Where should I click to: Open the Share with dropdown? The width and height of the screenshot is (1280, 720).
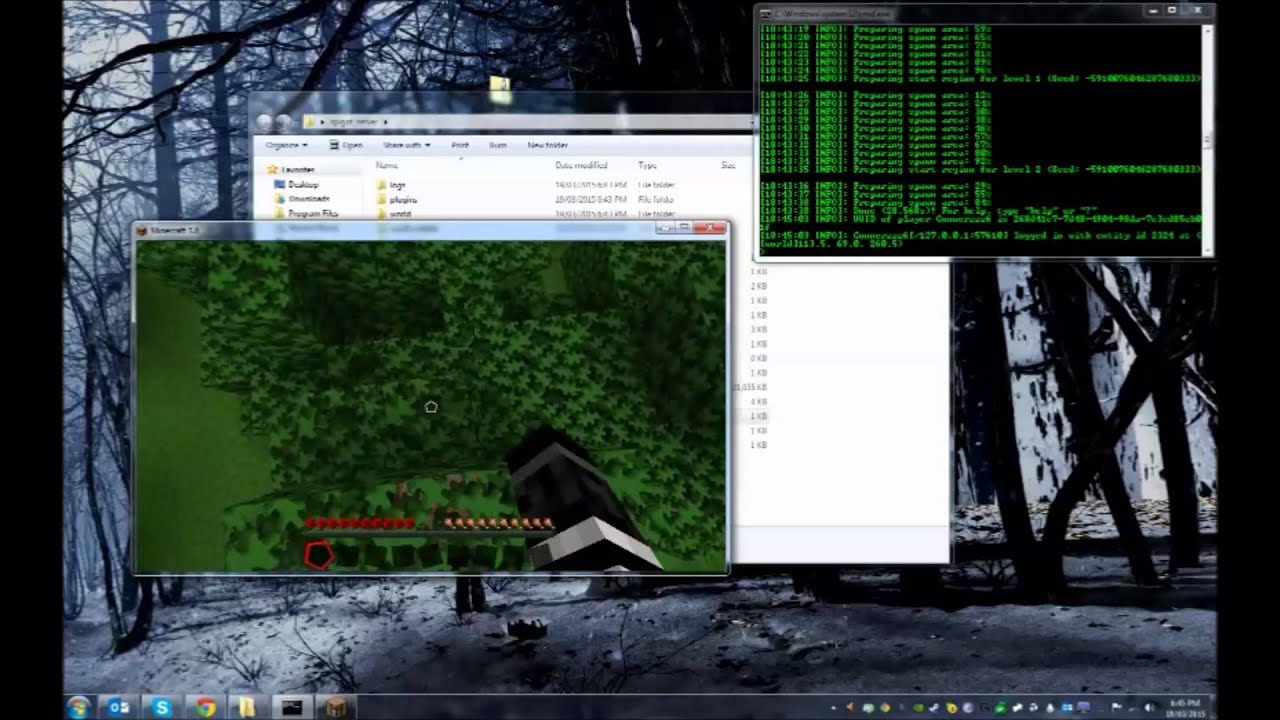click(x=406, y=145)
